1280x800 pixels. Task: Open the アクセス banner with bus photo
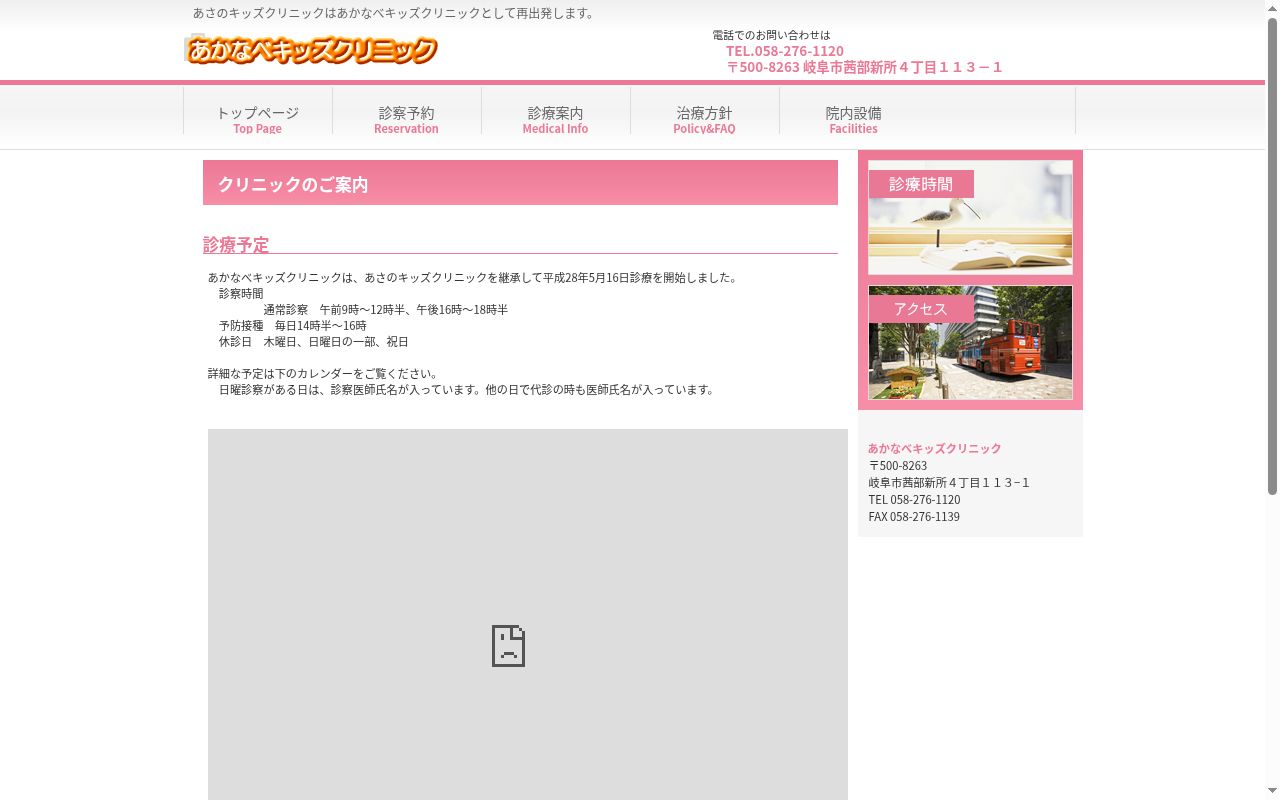coord(970,342)
